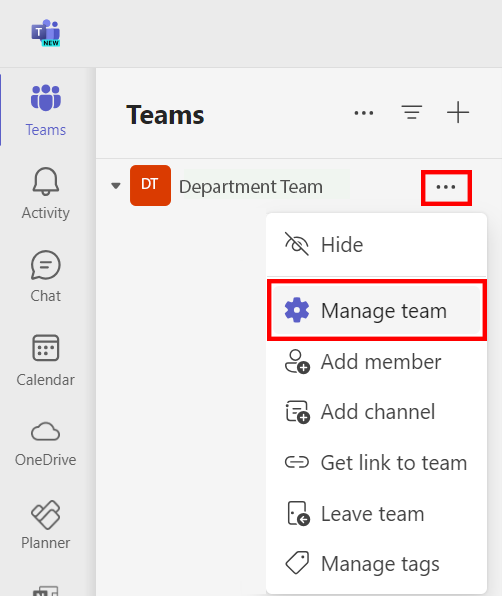Image resolution: width=502 pixels, height=596 pixels.
Task: Select Manage team menu item
Action: 377,311
